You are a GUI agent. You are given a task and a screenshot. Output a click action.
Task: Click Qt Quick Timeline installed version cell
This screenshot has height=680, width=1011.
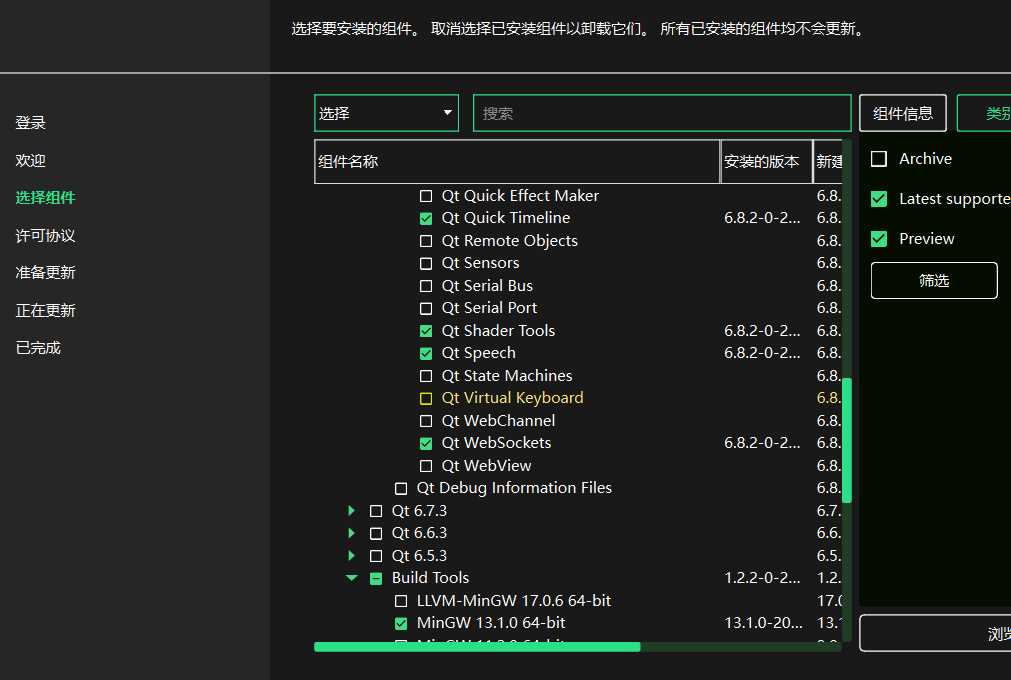pos(762,218)
